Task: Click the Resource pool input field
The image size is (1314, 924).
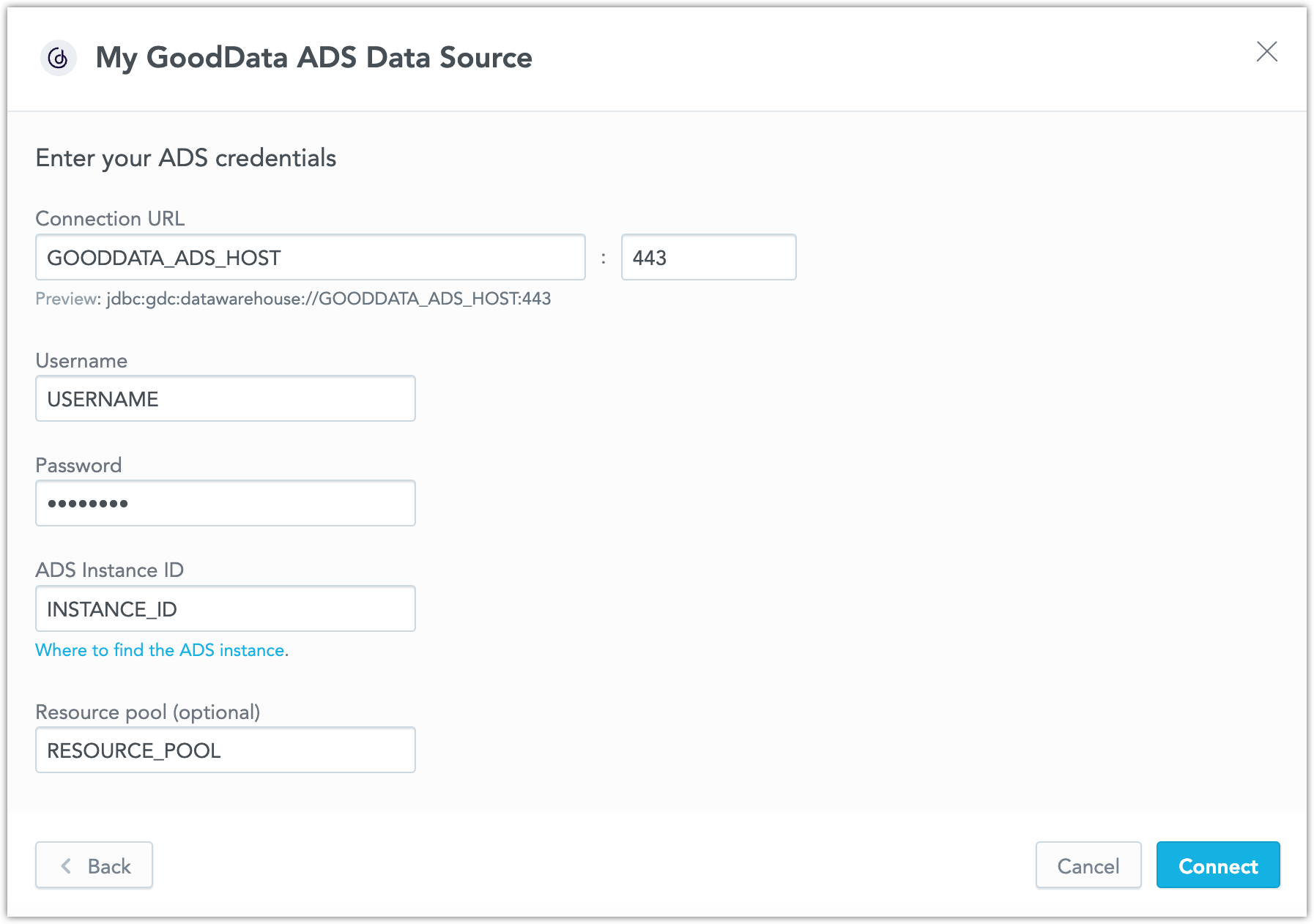Action: 226,750
